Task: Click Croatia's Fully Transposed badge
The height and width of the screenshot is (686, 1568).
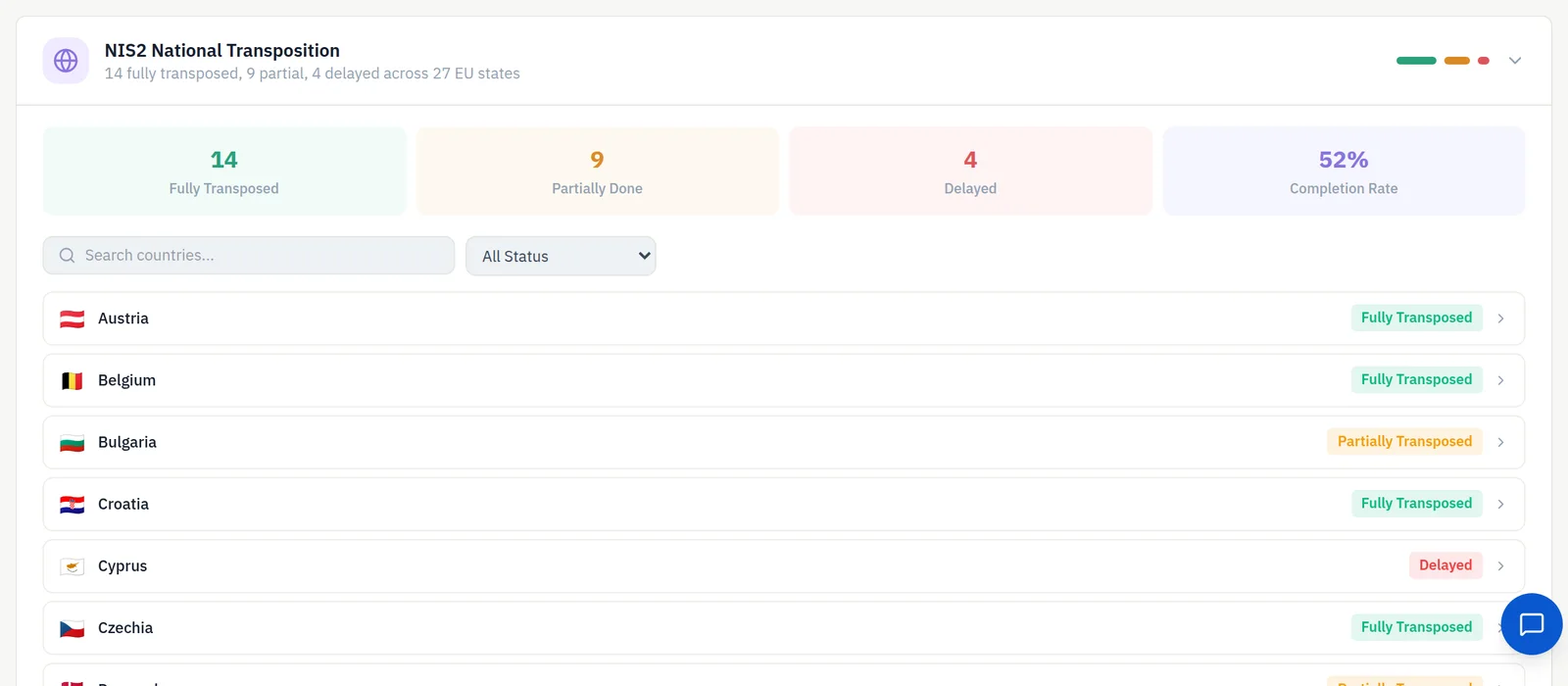Action: click(x=1416, y=503)
